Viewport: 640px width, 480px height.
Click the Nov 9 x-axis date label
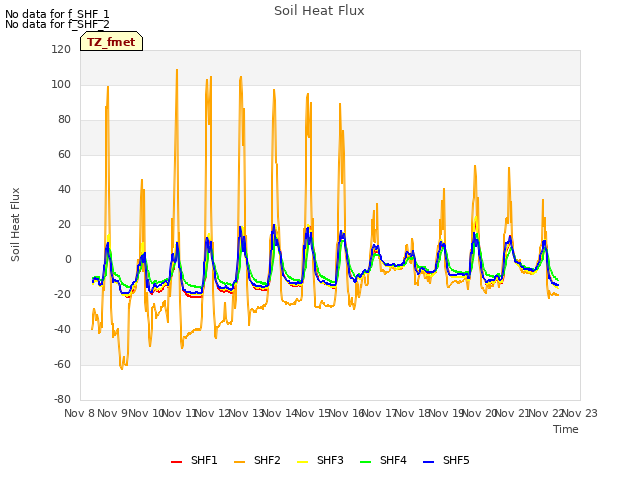tap(113, 413)
